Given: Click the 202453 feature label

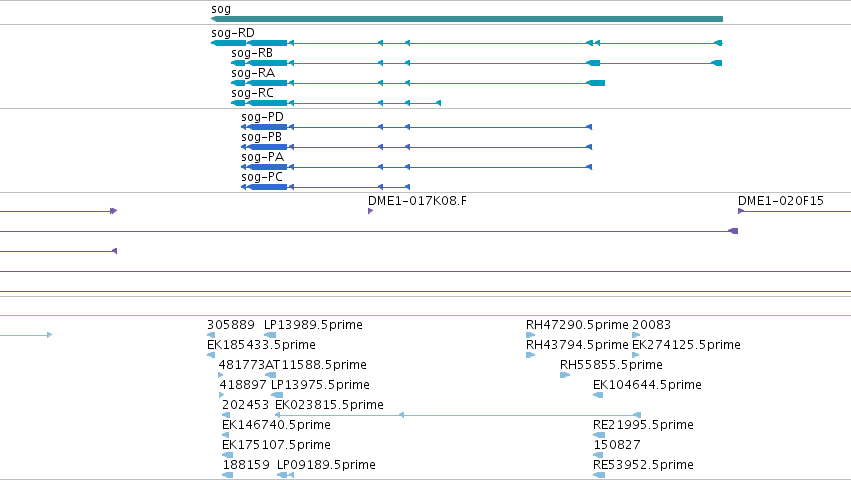Looking at the screenshot, I should (245, 405).
